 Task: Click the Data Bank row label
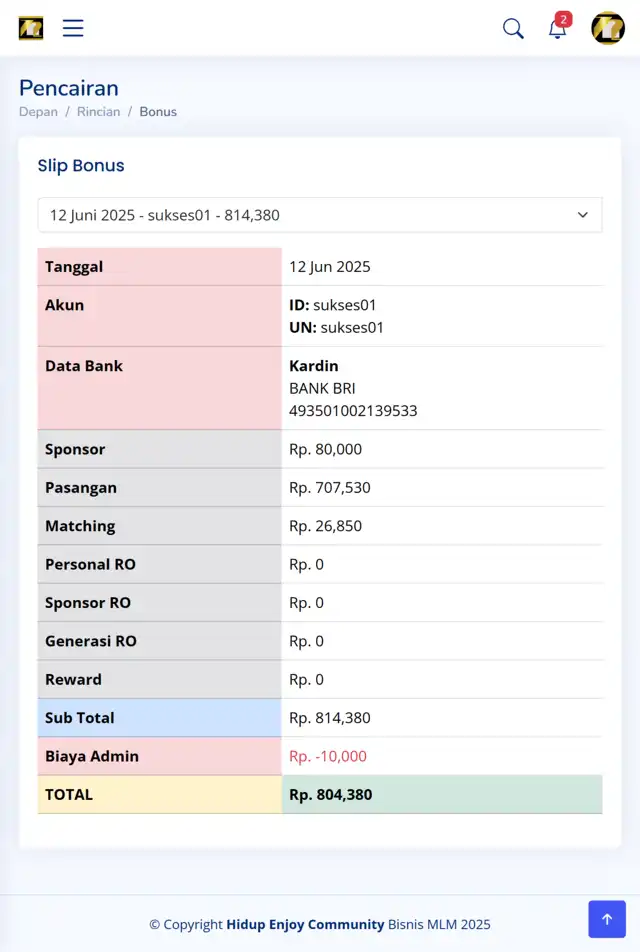point(84,366)
